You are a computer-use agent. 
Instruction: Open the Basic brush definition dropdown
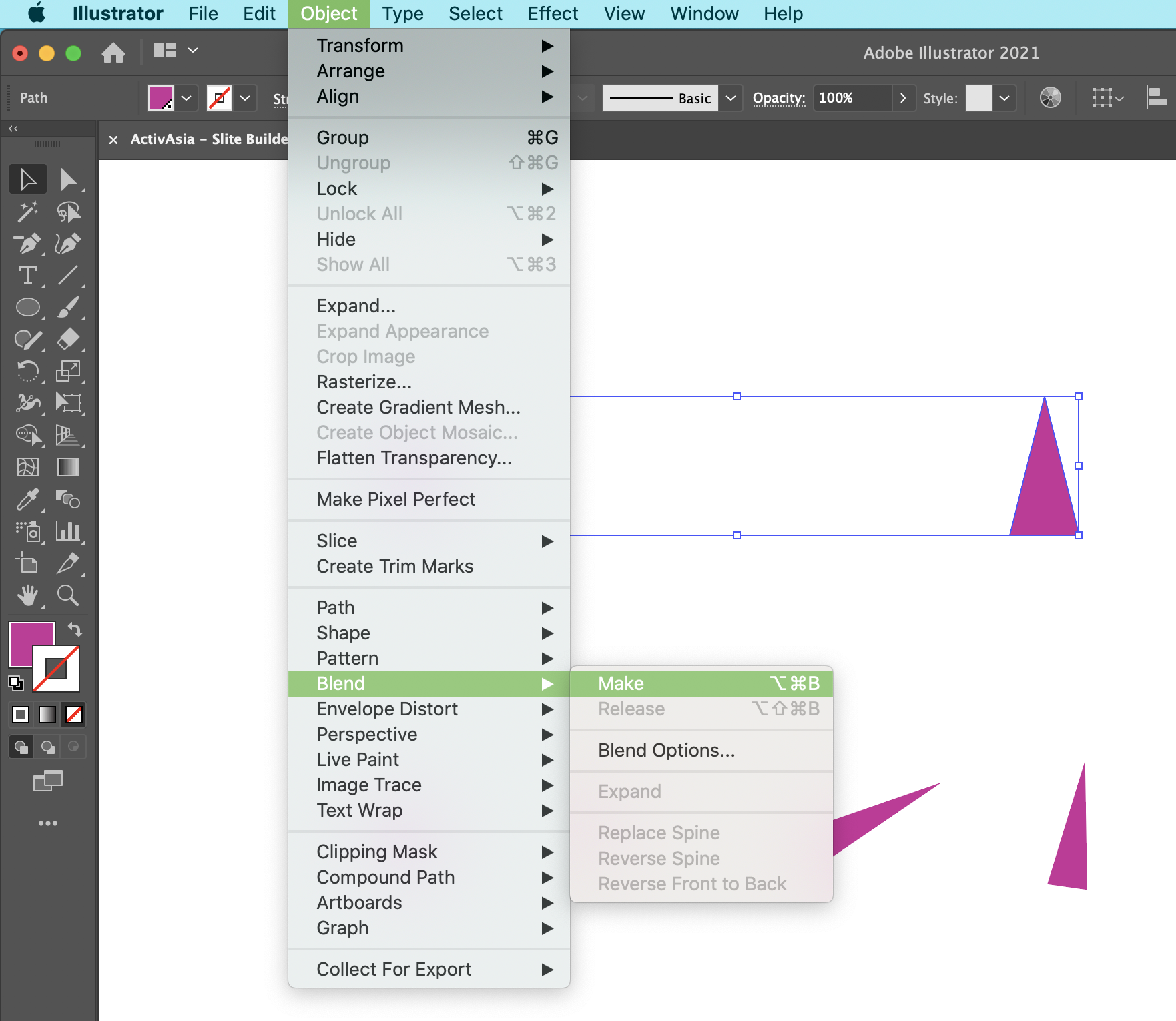click(731, 98)
